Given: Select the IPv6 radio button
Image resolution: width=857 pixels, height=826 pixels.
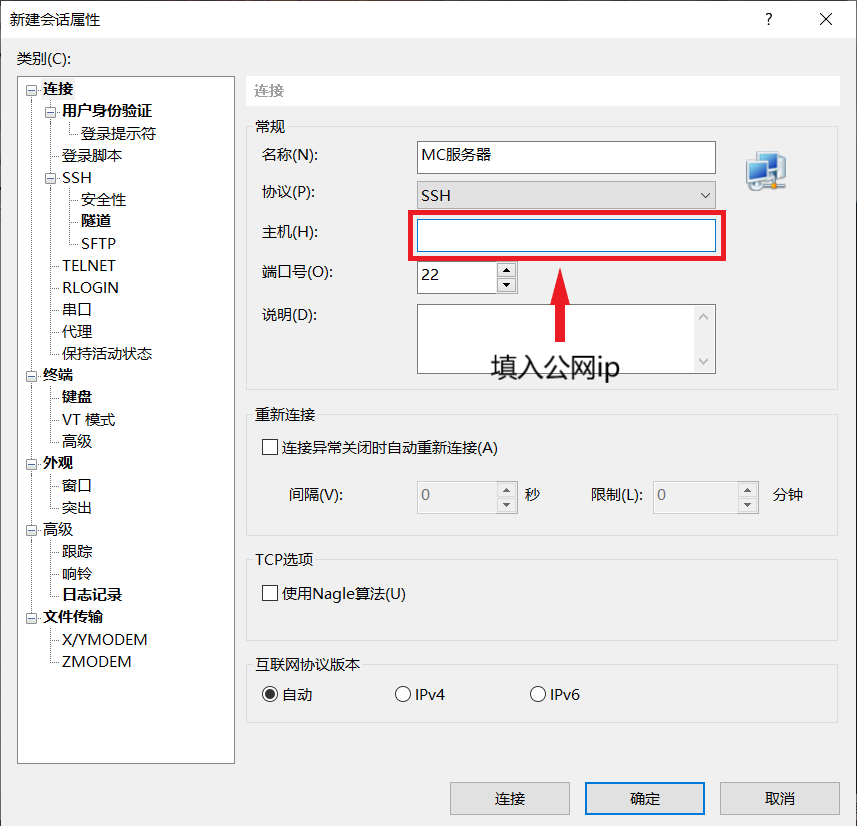Looking at the screenshot, I should pos(538,694).
